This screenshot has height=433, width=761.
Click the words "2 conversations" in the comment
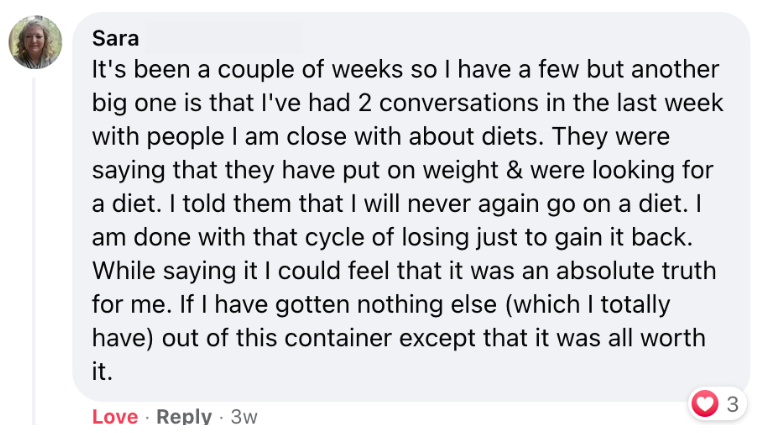coord(359,104)
